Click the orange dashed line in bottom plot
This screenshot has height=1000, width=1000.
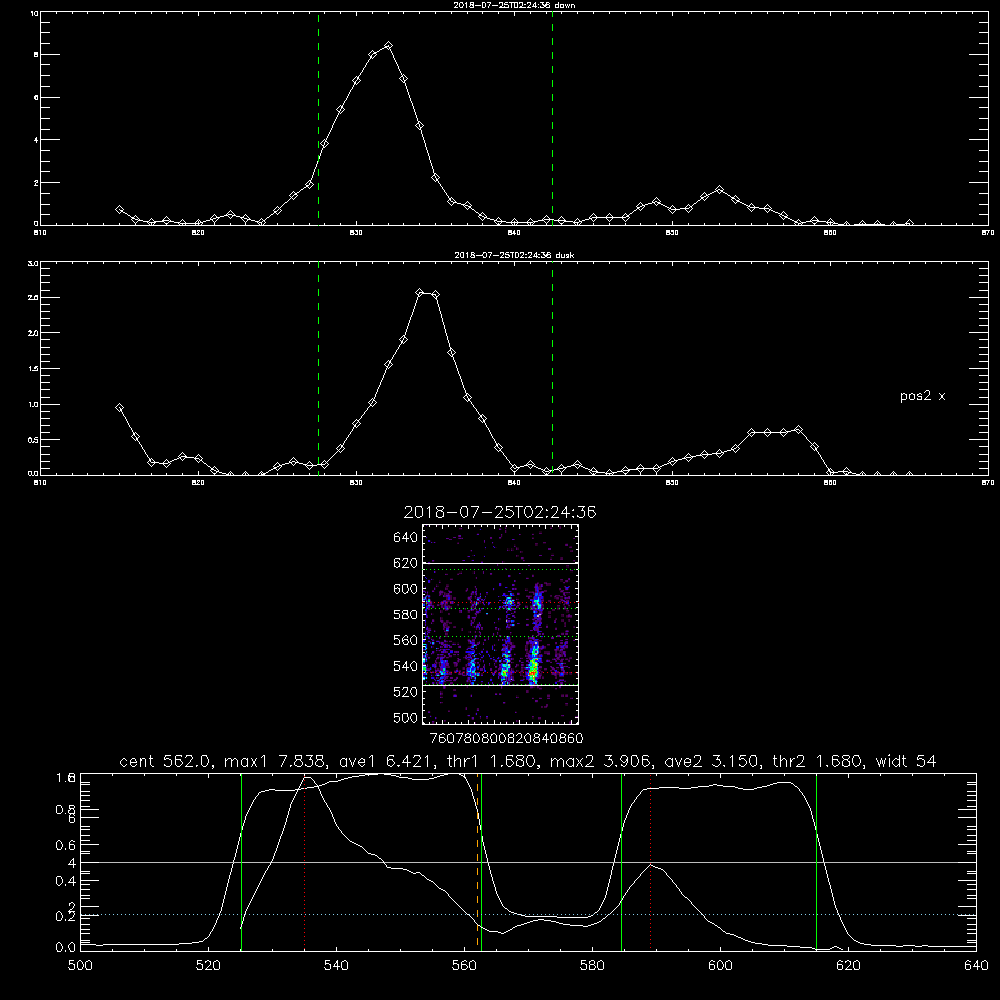(x=478, y=862)
